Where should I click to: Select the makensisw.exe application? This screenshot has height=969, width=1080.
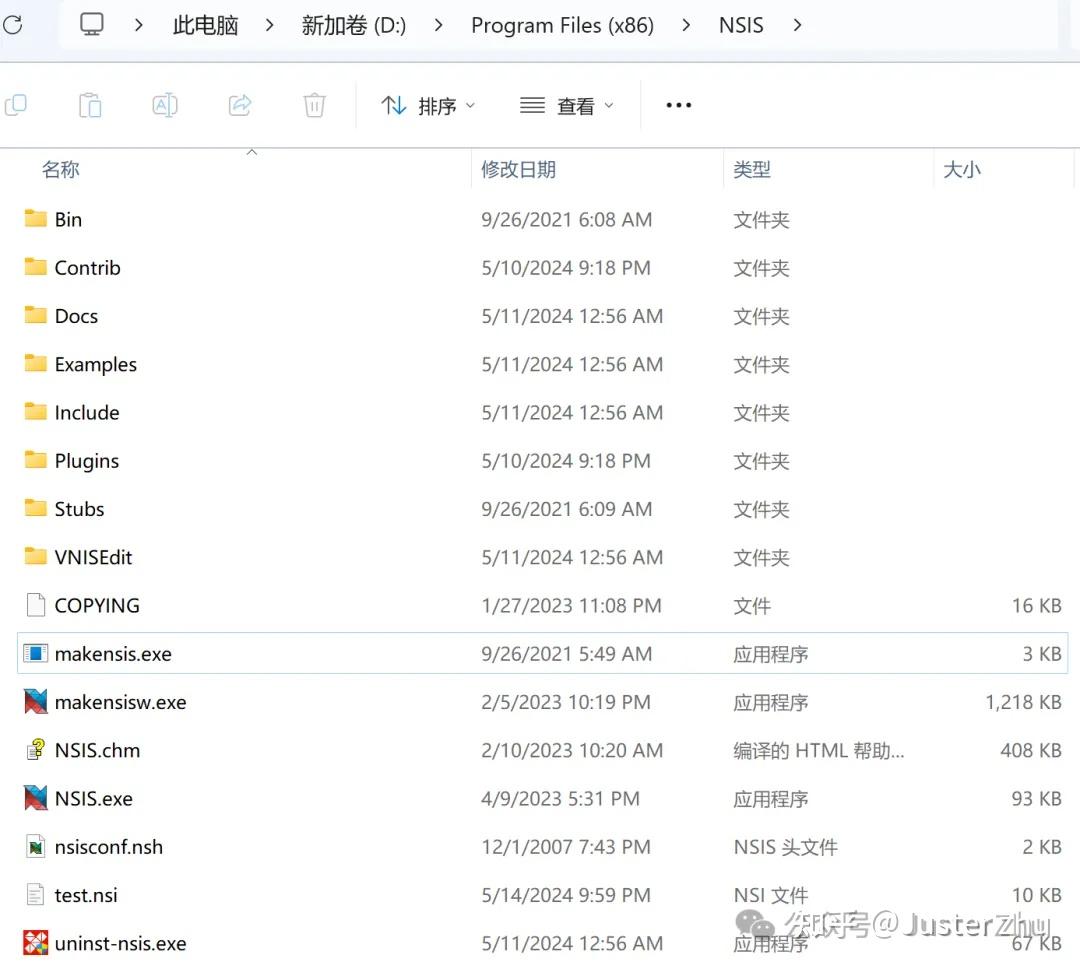(x=119, y=702)
